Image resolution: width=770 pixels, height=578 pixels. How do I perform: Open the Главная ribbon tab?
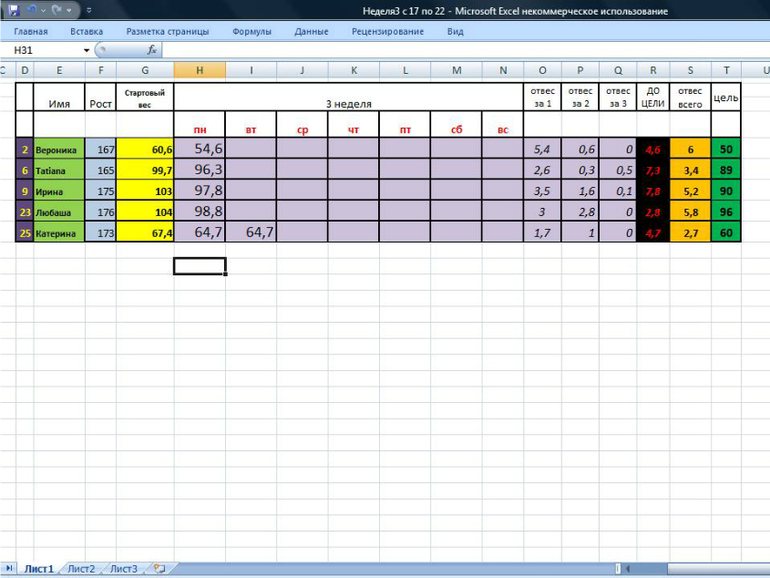pos(31,31)
